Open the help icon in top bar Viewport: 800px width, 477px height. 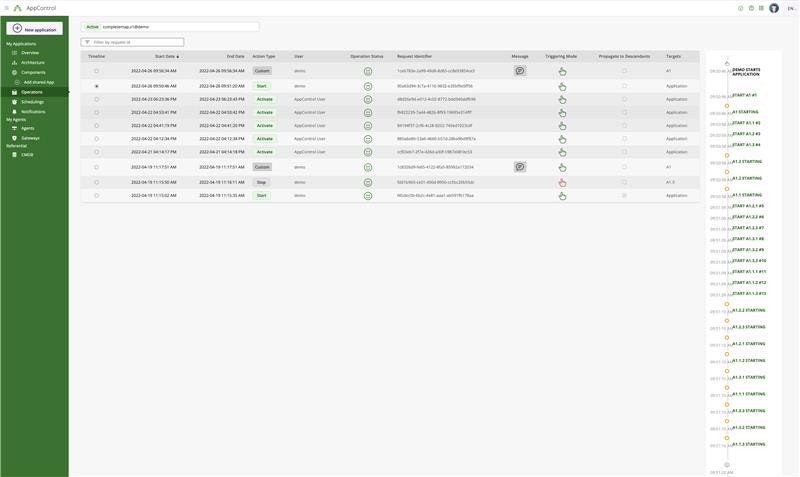pos(751,8)
